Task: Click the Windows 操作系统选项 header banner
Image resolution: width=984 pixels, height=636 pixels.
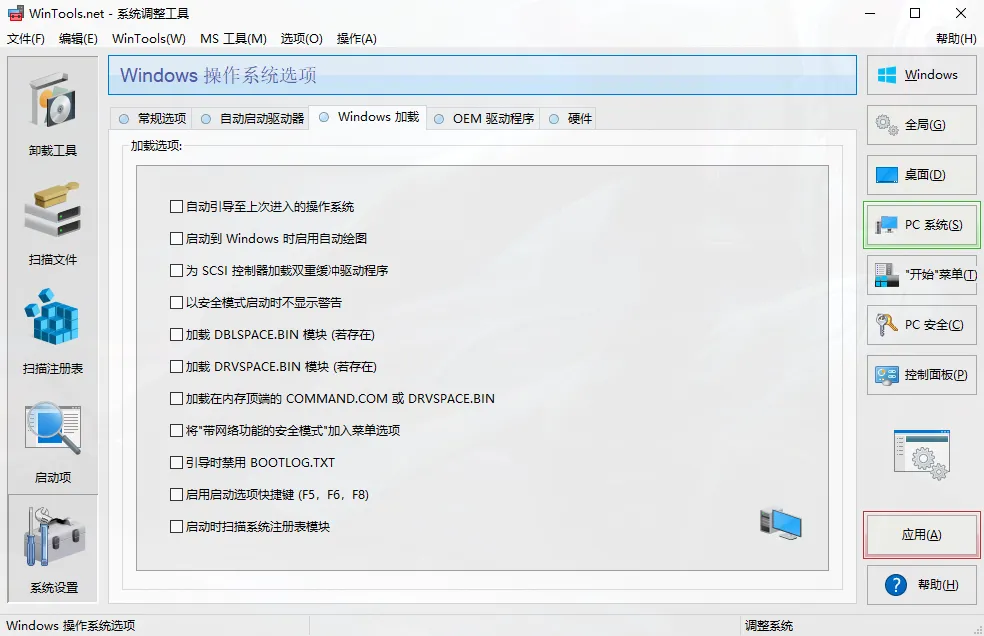Action: point(482,75)
